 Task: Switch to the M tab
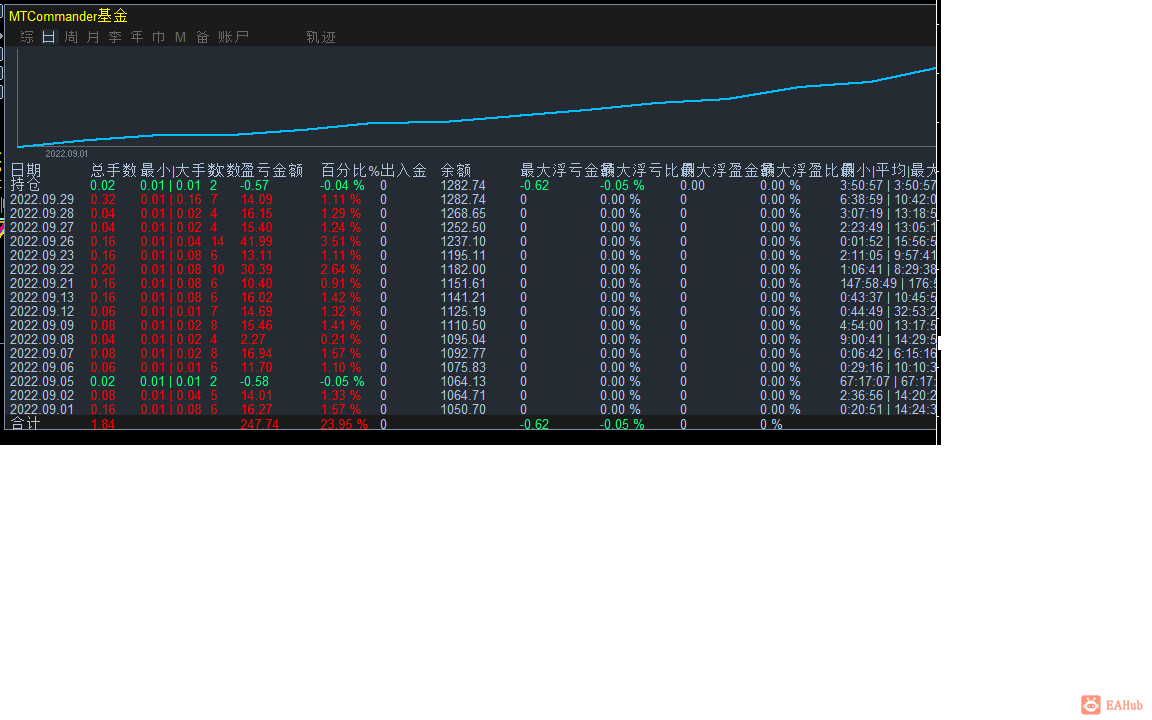[x=180, y=37]
